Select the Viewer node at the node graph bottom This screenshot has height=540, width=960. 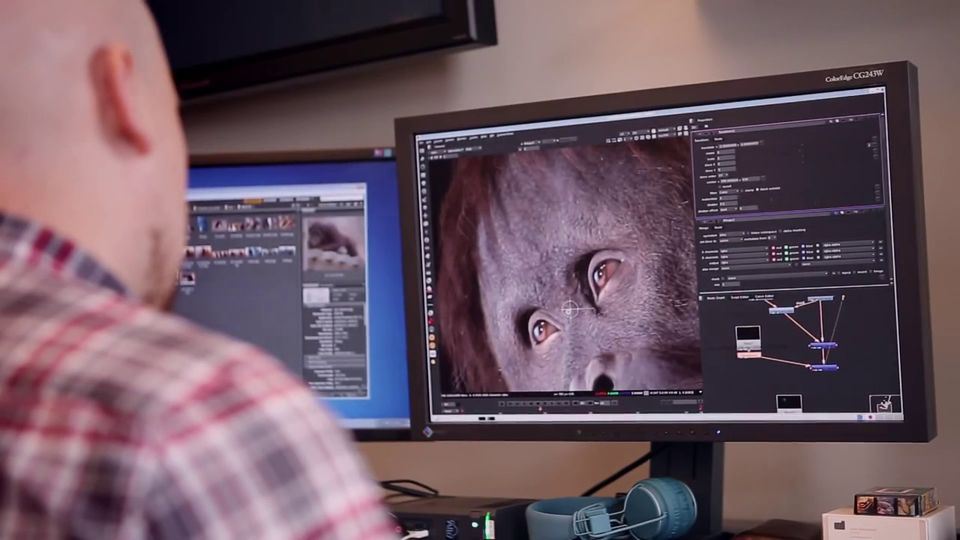pyautogui.click(x=788, y=402)
